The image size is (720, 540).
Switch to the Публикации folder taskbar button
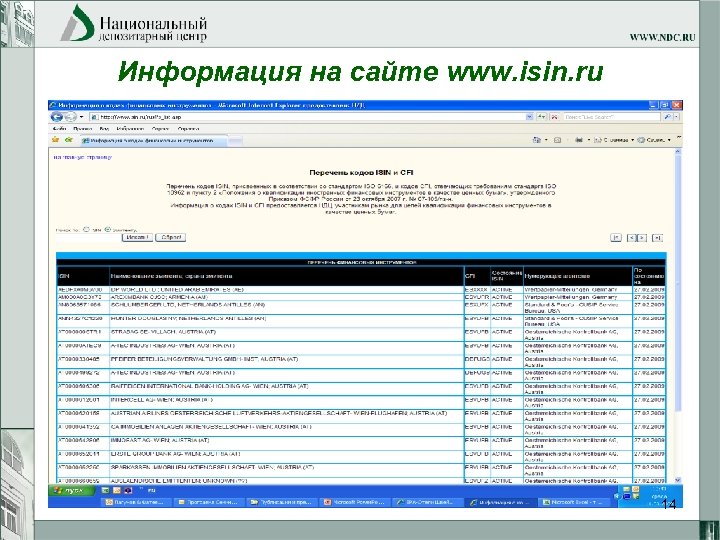tap(281, 502)
